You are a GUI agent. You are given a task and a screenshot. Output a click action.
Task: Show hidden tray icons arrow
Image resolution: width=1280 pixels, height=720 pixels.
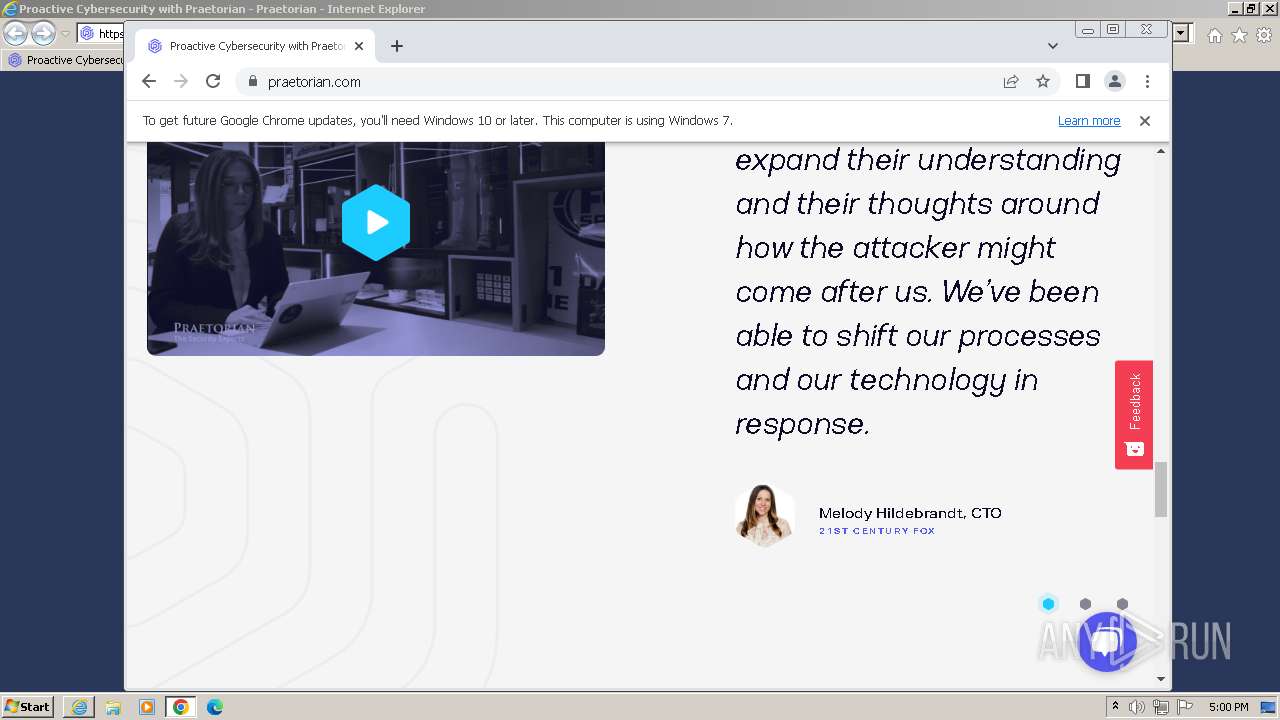click(1116, 707)
